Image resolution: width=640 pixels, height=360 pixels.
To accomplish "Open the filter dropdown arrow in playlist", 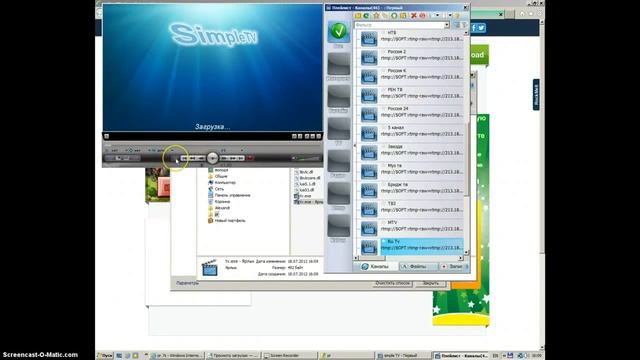I will pyautogui.click(x=447, y=25).
